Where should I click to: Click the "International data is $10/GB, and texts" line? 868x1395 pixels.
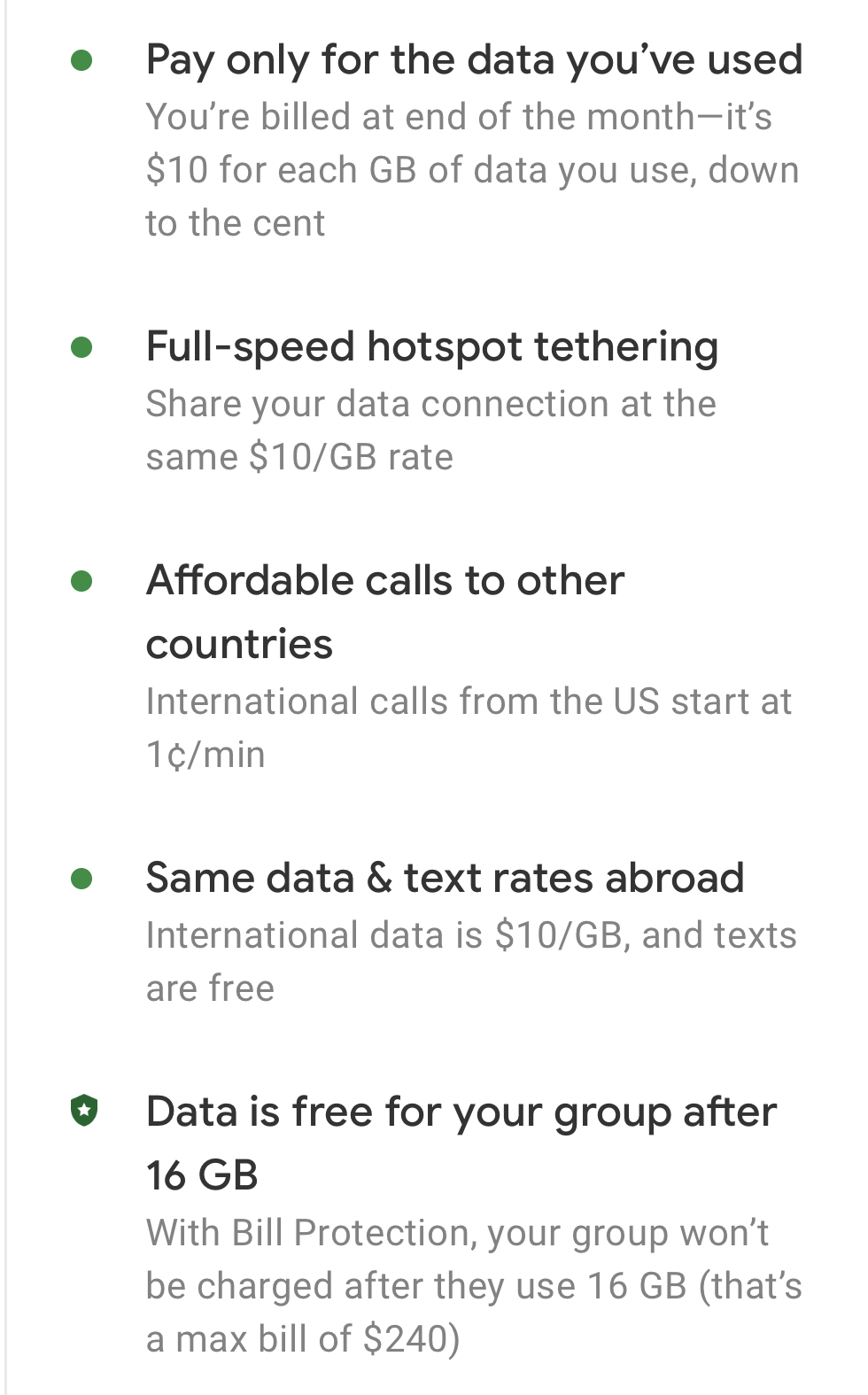pos(471,935)
